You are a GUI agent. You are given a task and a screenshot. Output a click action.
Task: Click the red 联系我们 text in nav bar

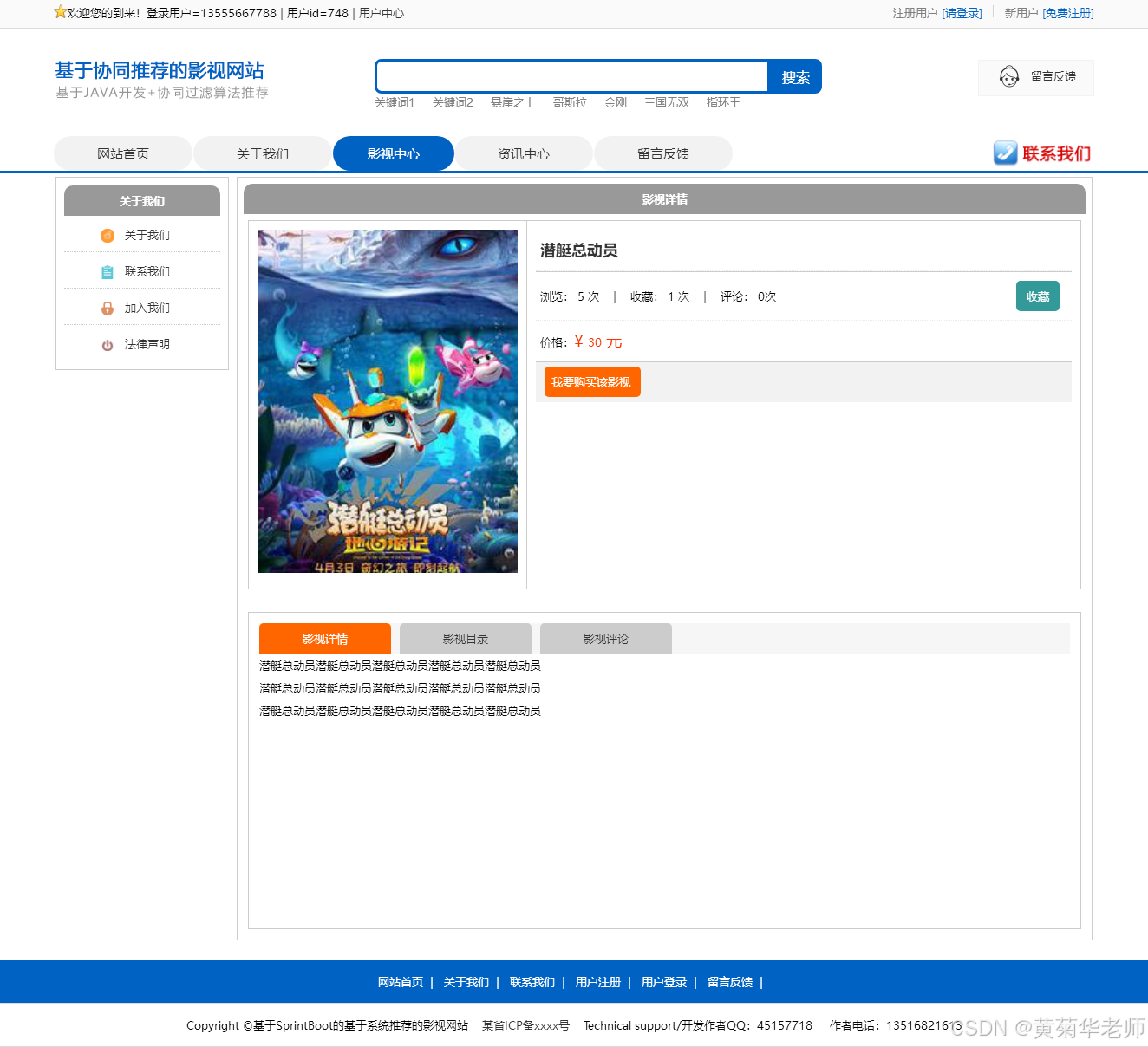pos(1056,153)
